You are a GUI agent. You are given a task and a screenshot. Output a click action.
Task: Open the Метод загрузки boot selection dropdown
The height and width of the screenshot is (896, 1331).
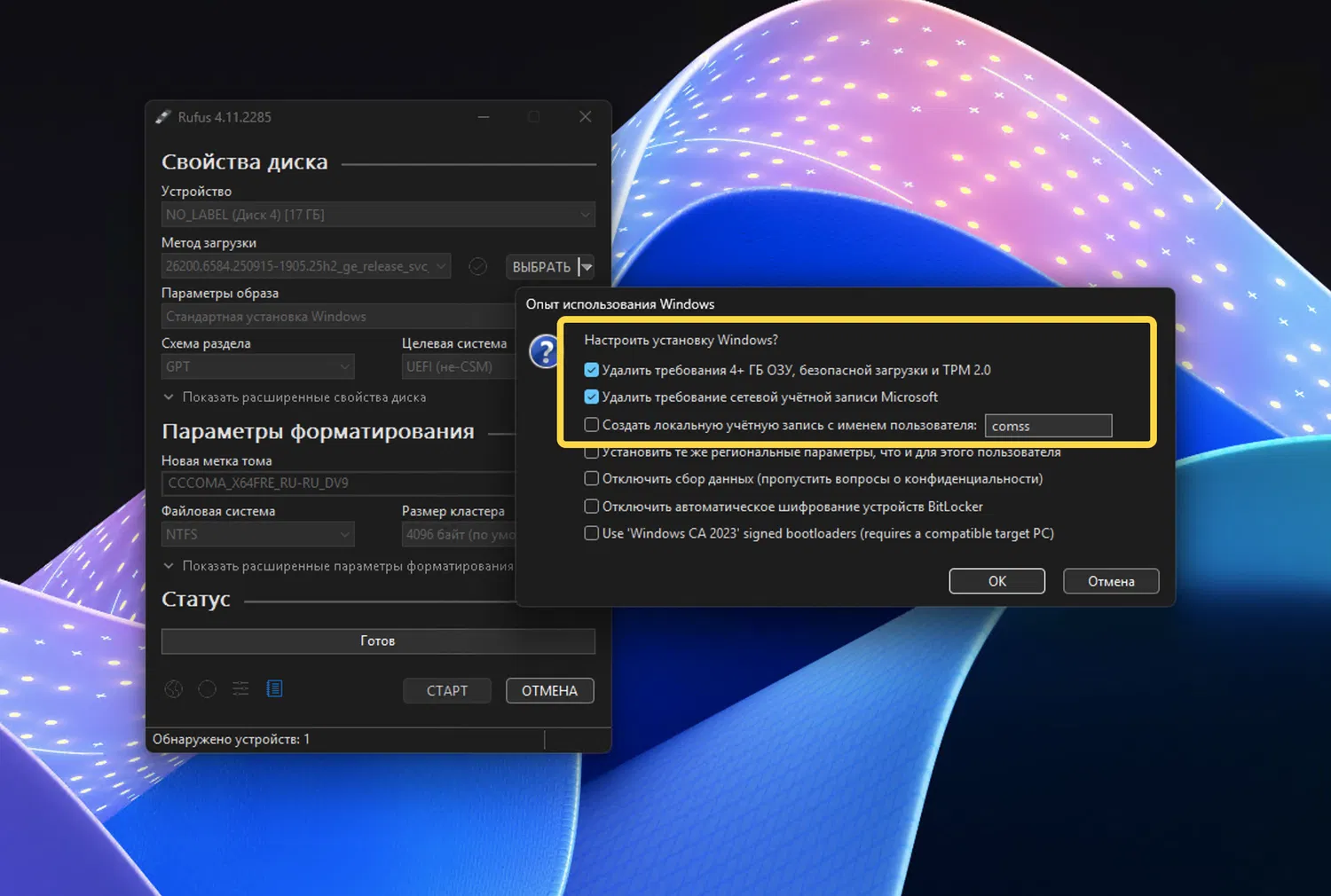click(x=306, y=266)
